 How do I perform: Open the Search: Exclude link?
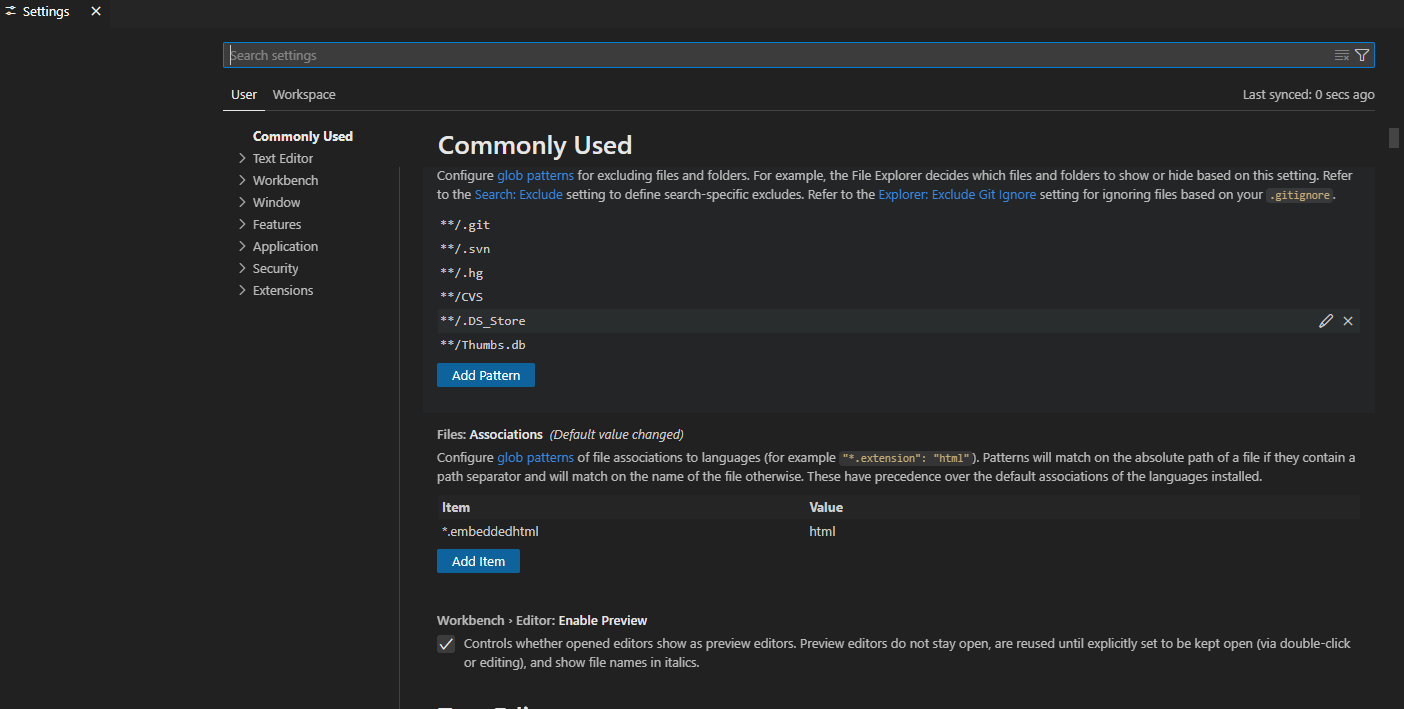click(518, 195)
